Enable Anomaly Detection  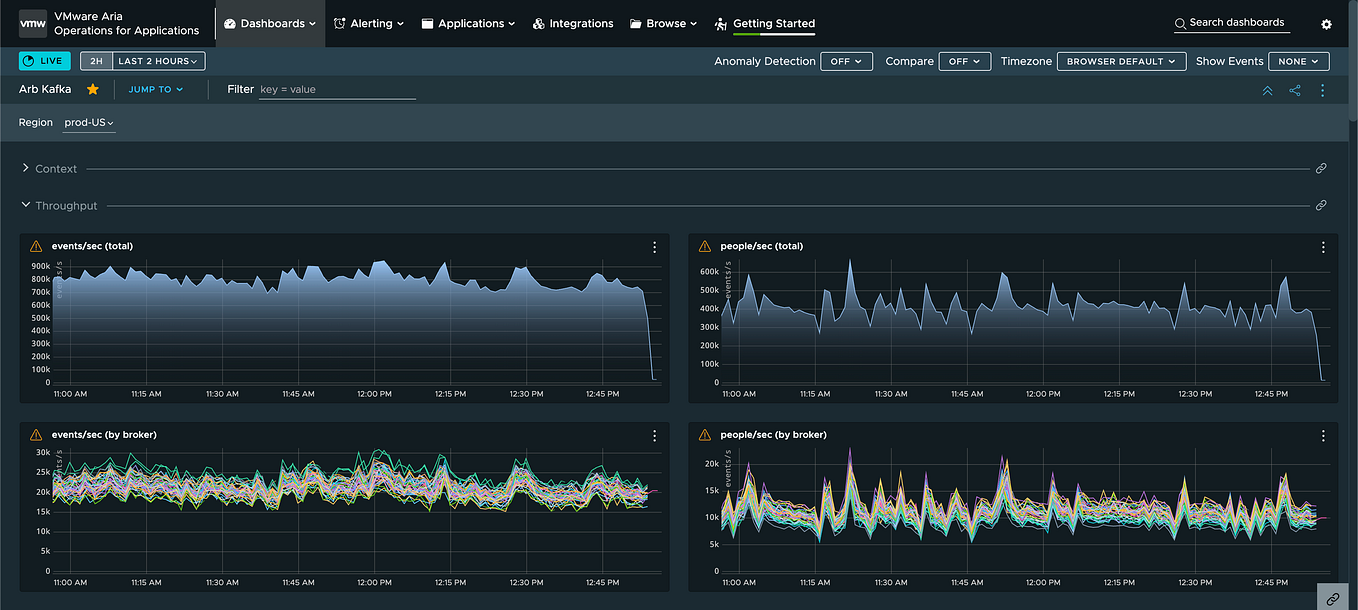pyautogui.click(x=846, y=60)
